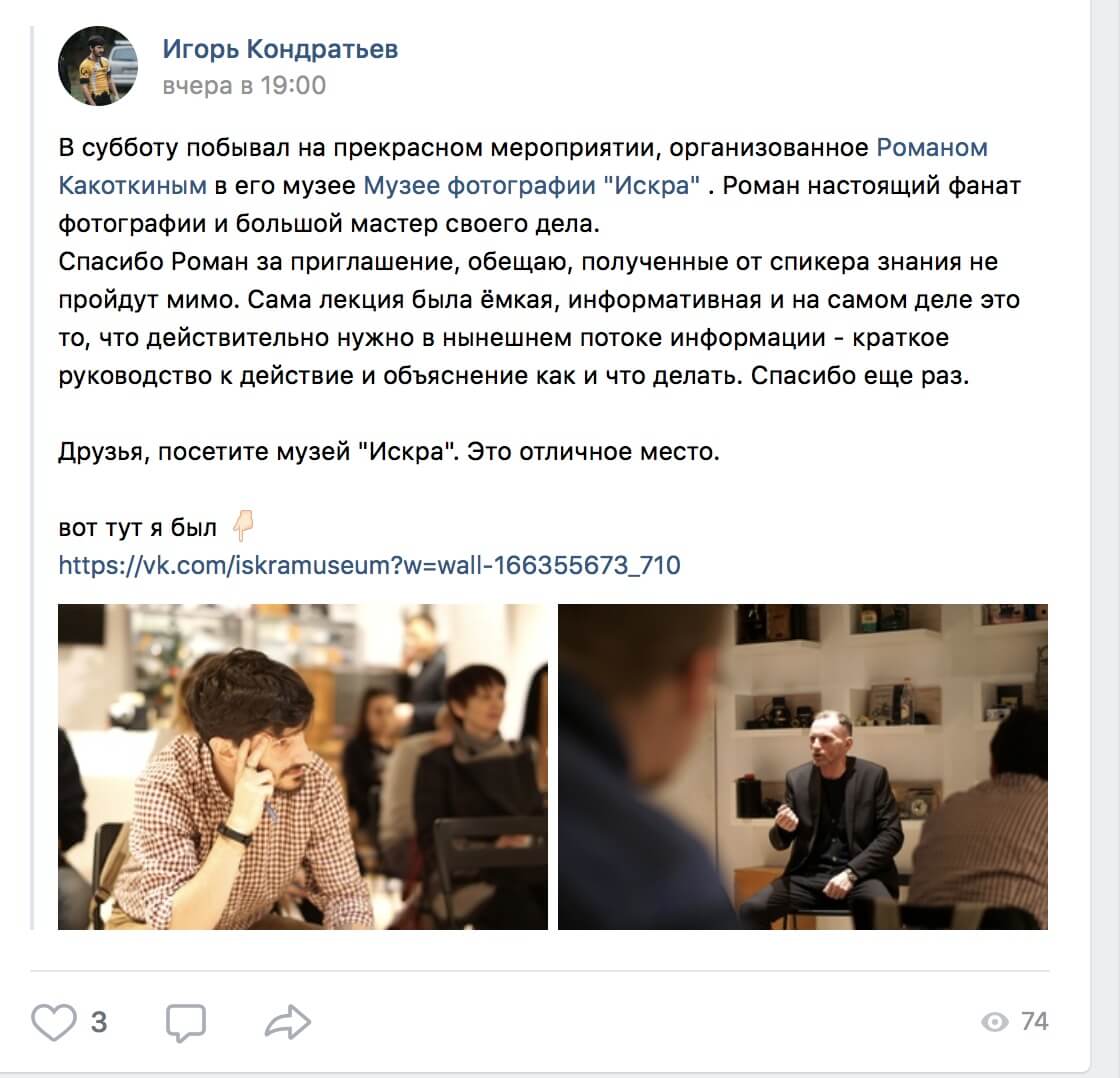
Task: Click the likes count number 3
Action: [x=99, y=1022]
